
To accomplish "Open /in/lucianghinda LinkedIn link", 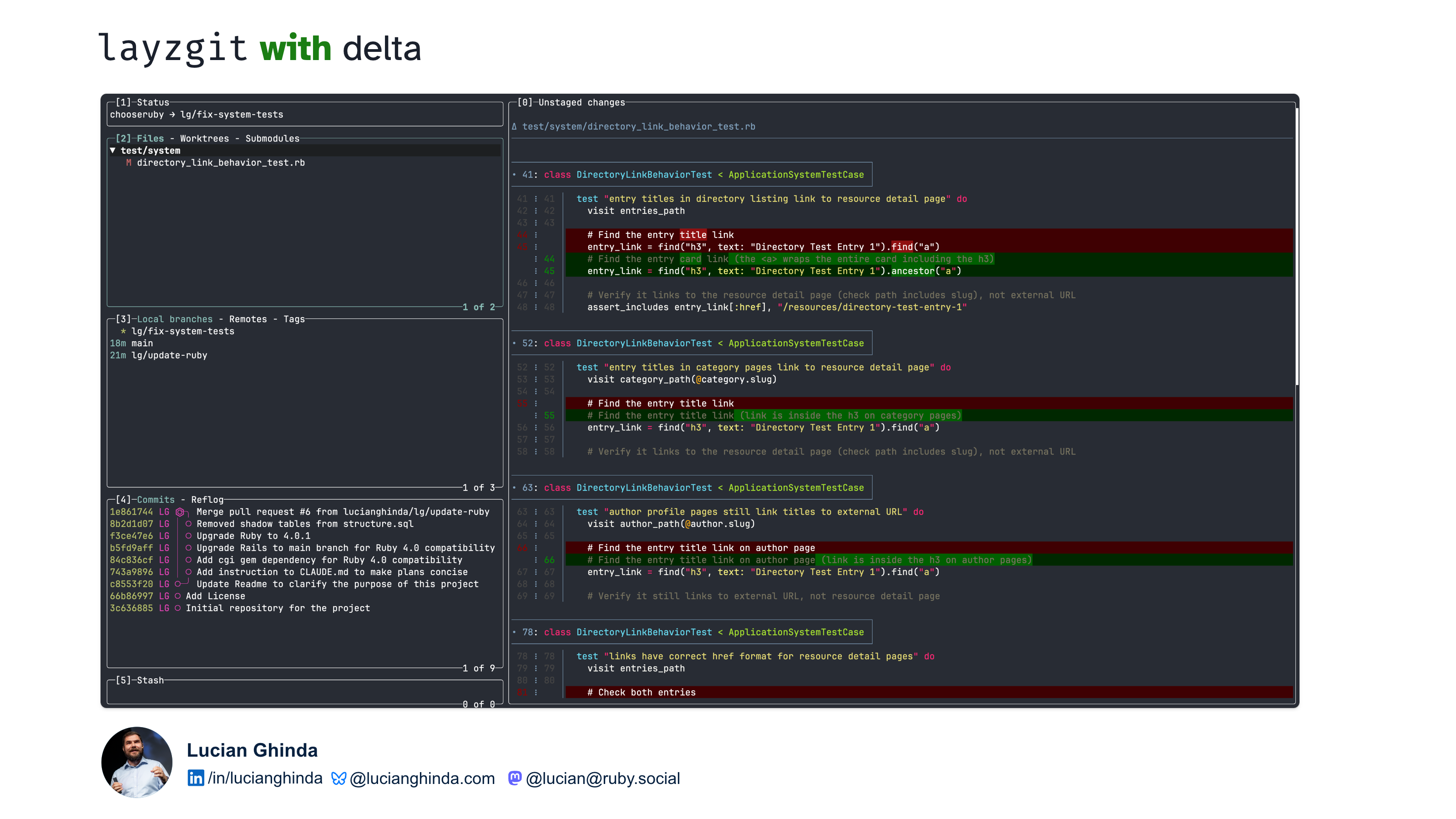I will coord(265,779).
